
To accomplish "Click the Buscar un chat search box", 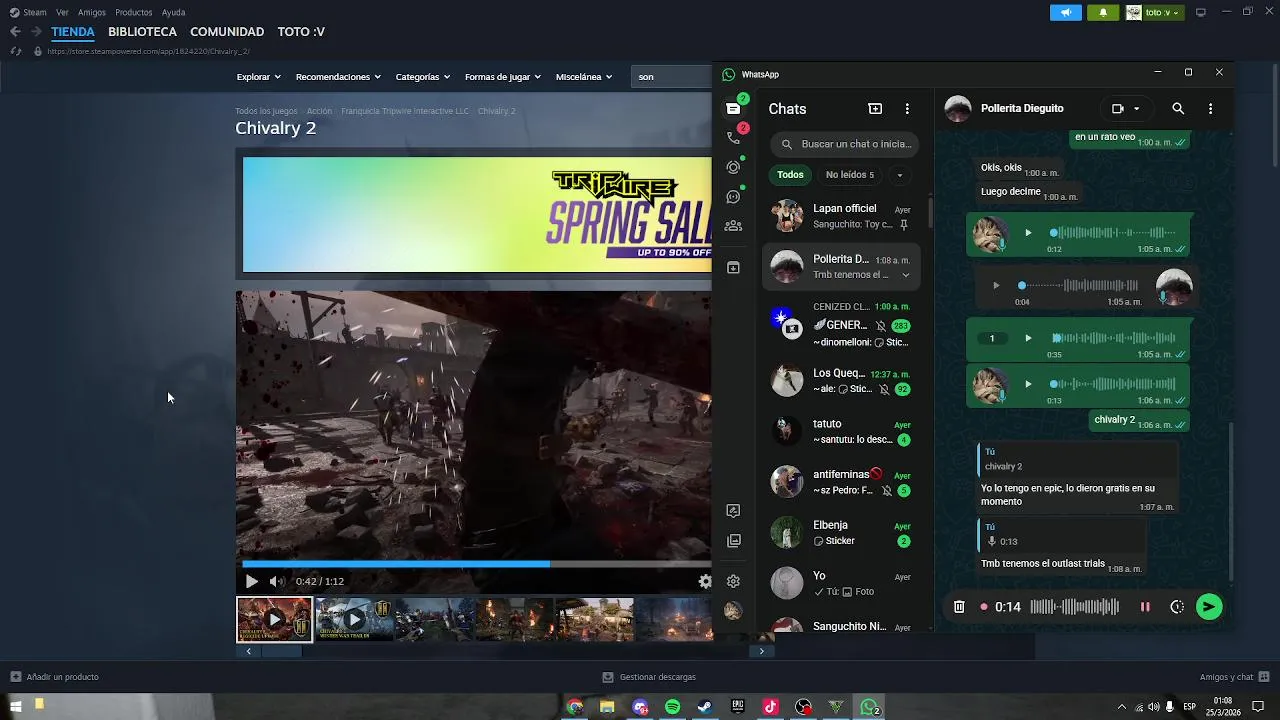I will tap(845, 144).
